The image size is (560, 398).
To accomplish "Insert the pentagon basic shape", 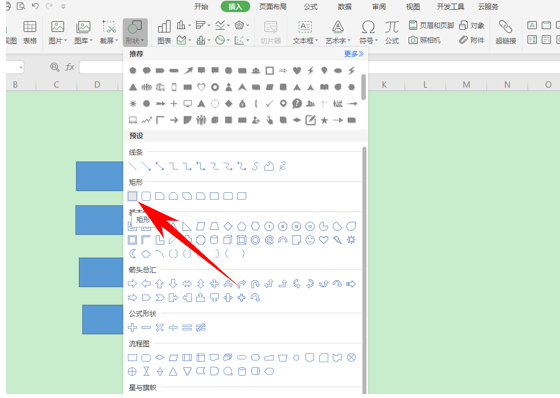I will (x=242, y=226).
